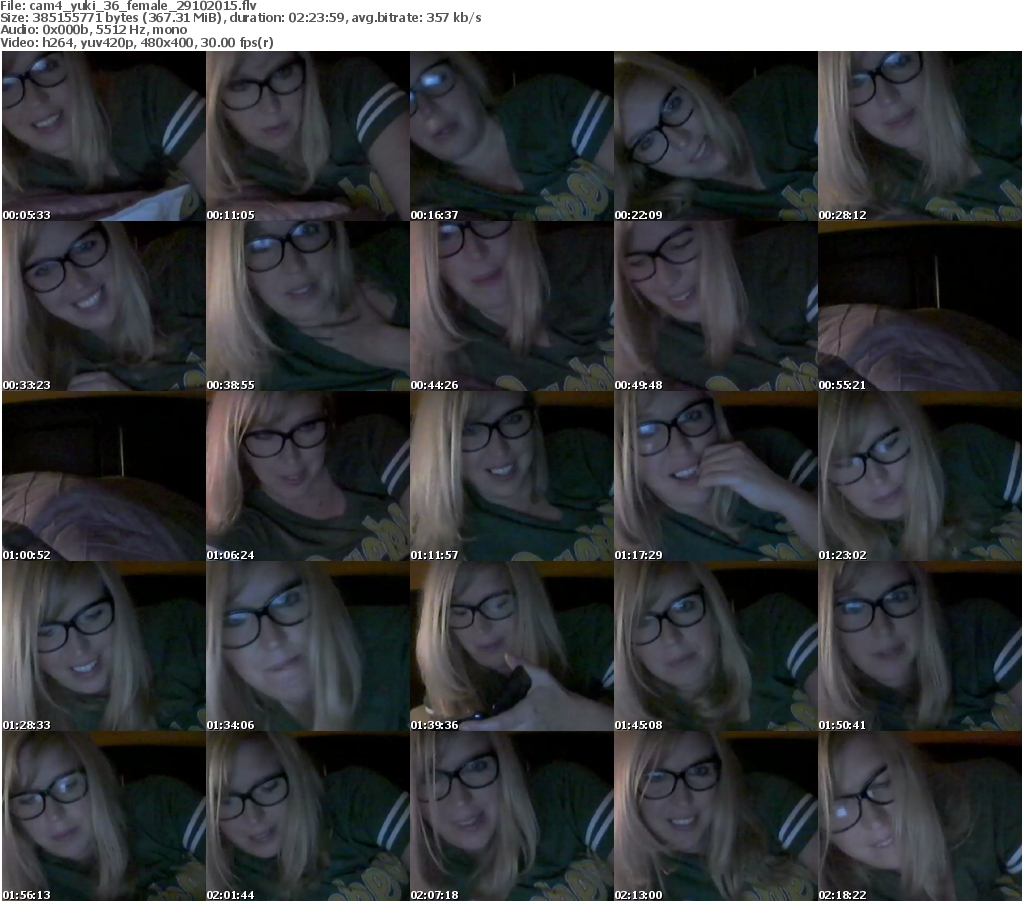The height and width of the screenshot is (901, 1024).
Task: Pick the frame marked 01:17:29
Action: pos(716,476)
